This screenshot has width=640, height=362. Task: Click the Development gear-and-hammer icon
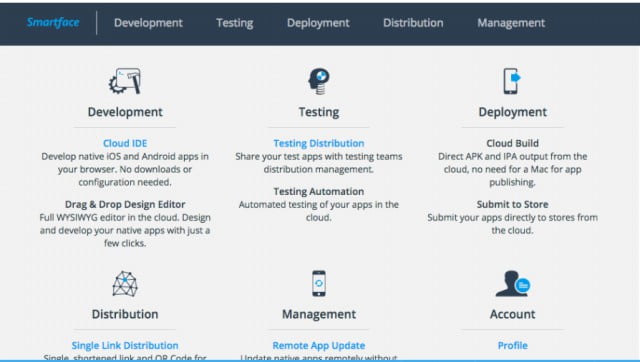(125, 81)
